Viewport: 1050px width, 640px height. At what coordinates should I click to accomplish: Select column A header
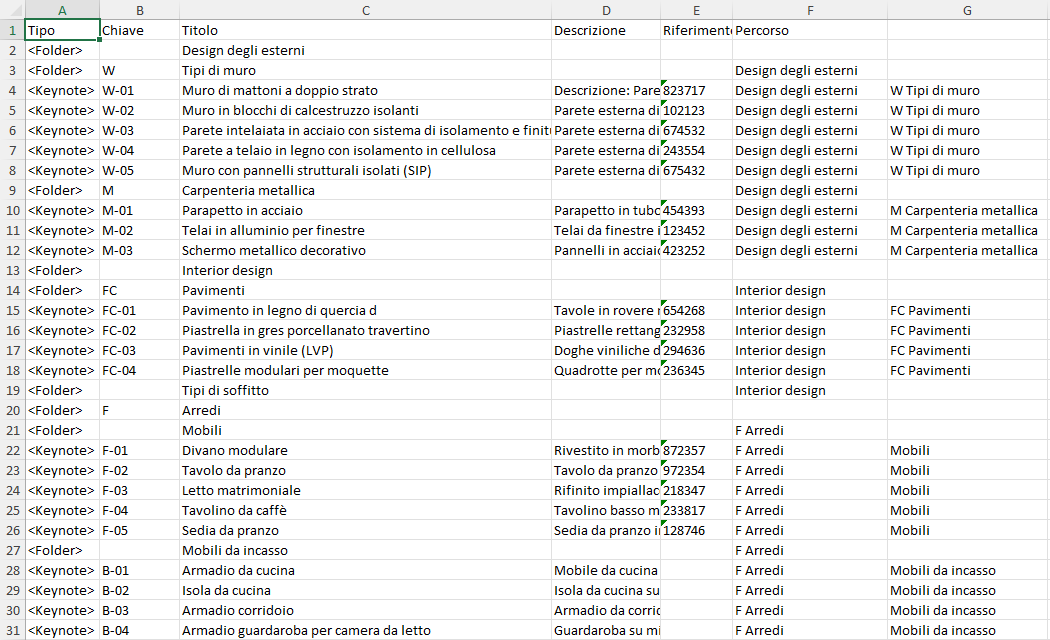pos(62,10)
